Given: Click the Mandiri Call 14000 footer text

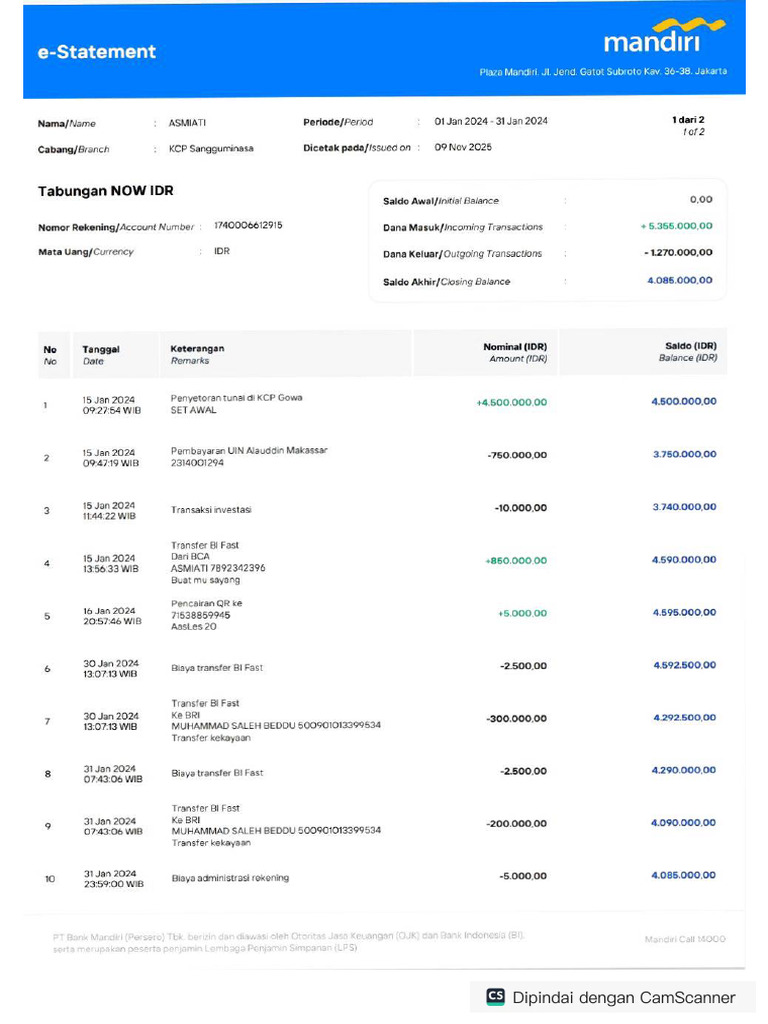Looking at the screenshot, I should [685, 938].
